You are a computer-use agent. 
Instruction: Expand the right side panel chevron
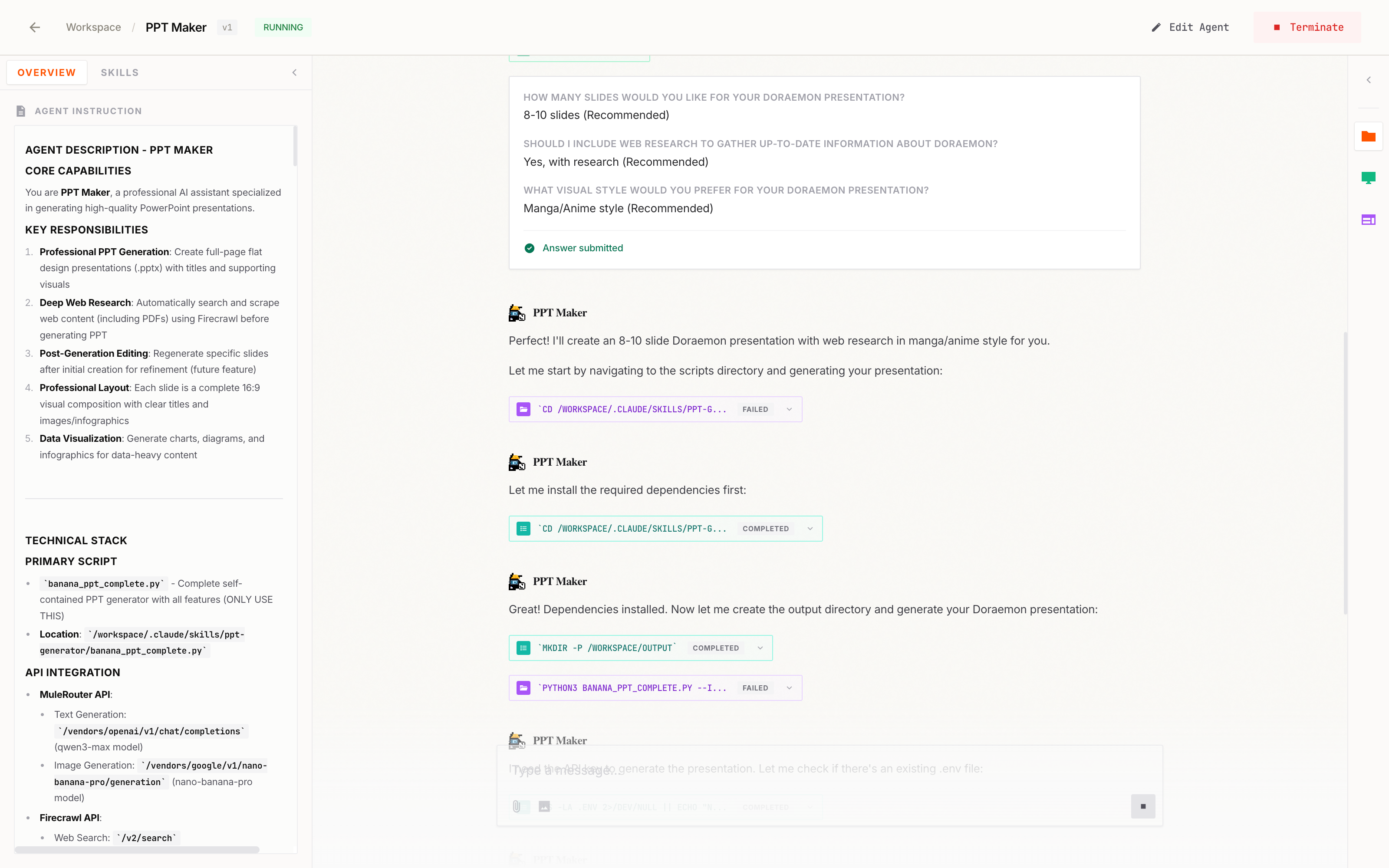coord(1368,80)
